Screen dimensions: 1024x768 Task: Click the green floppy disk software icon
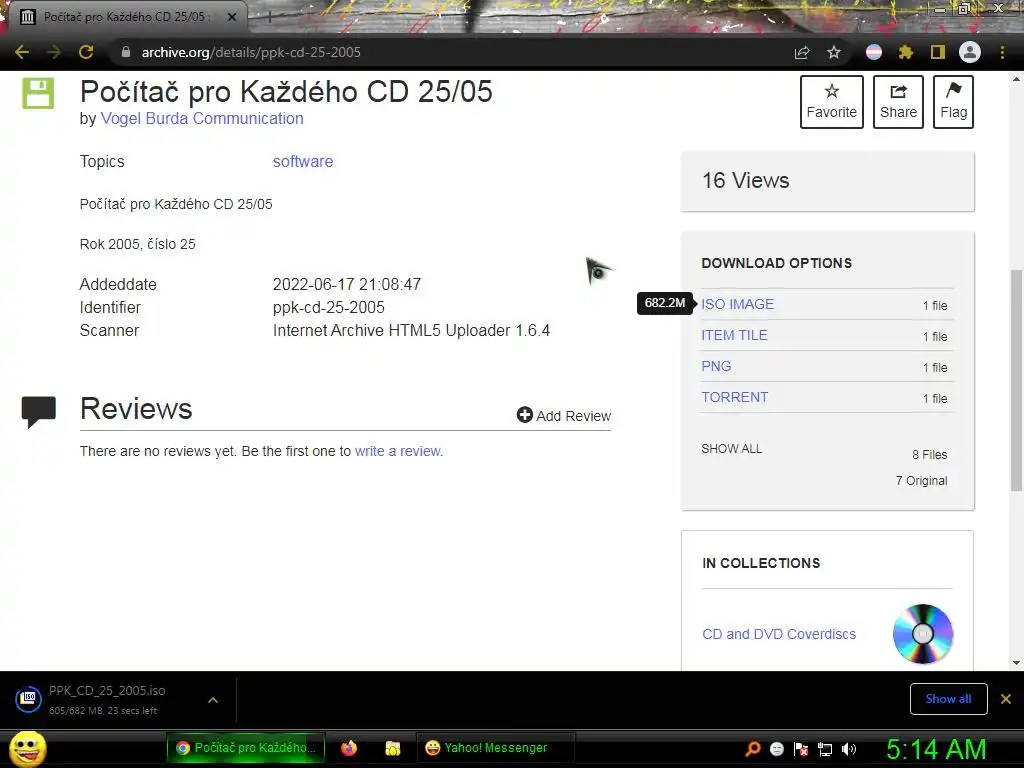pyautogui.click(x=38, y=93)
